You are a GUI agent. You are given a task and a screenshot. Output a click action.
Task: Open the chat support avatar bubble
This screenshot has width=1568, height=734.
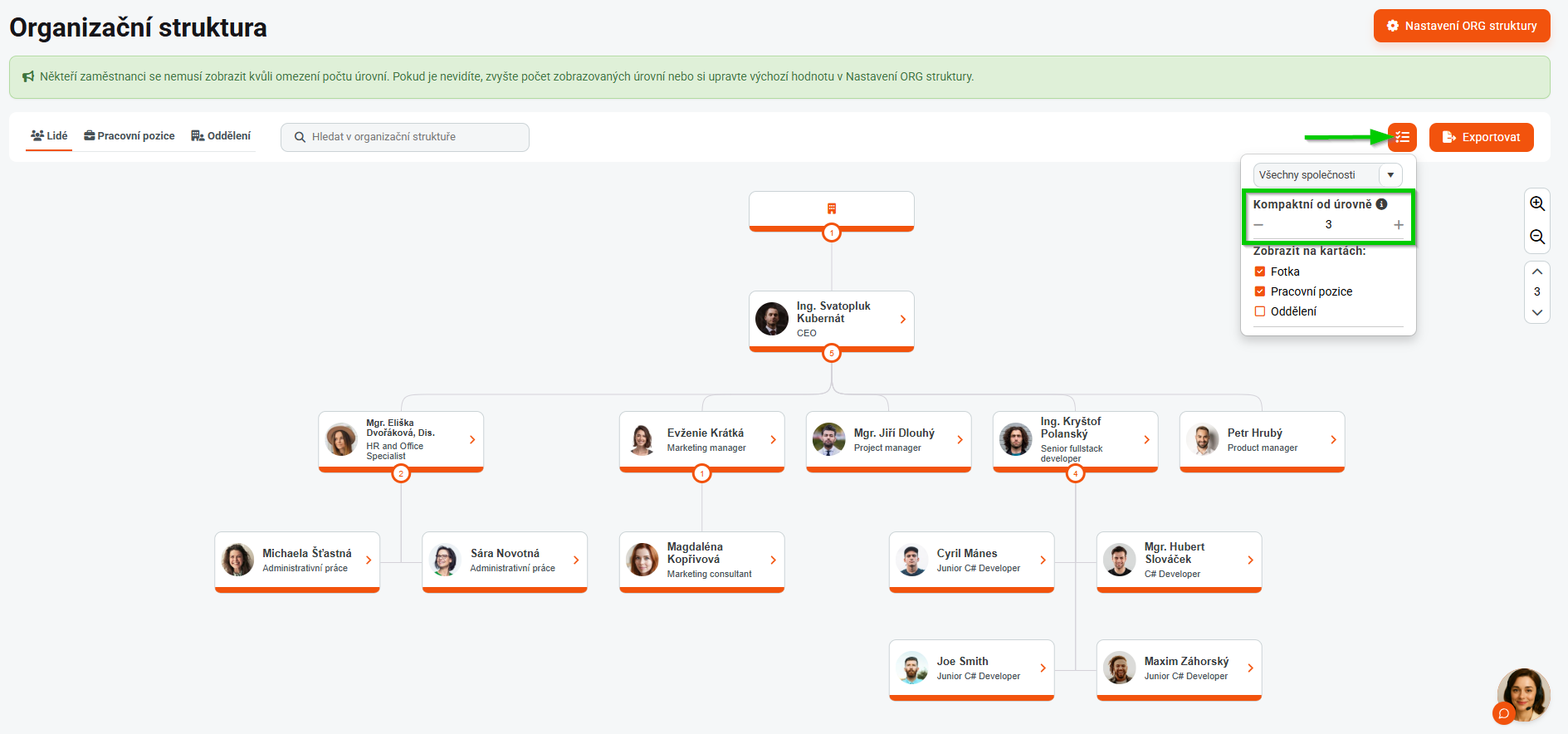(x=1523, y=695)
